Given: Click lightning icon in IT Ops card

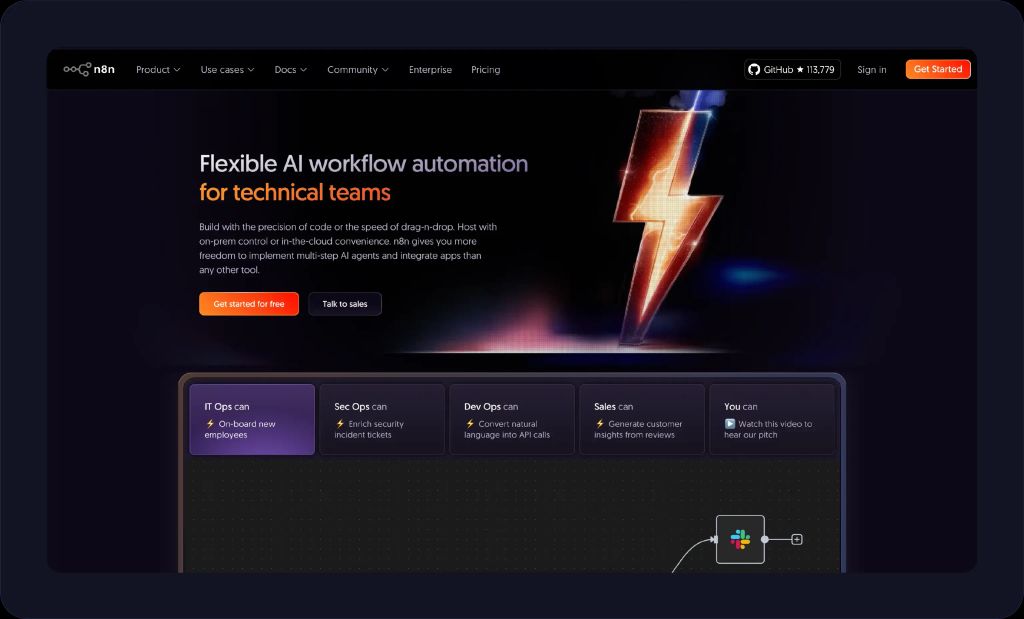Looking at the screenshot, I should tap(210, 424).
